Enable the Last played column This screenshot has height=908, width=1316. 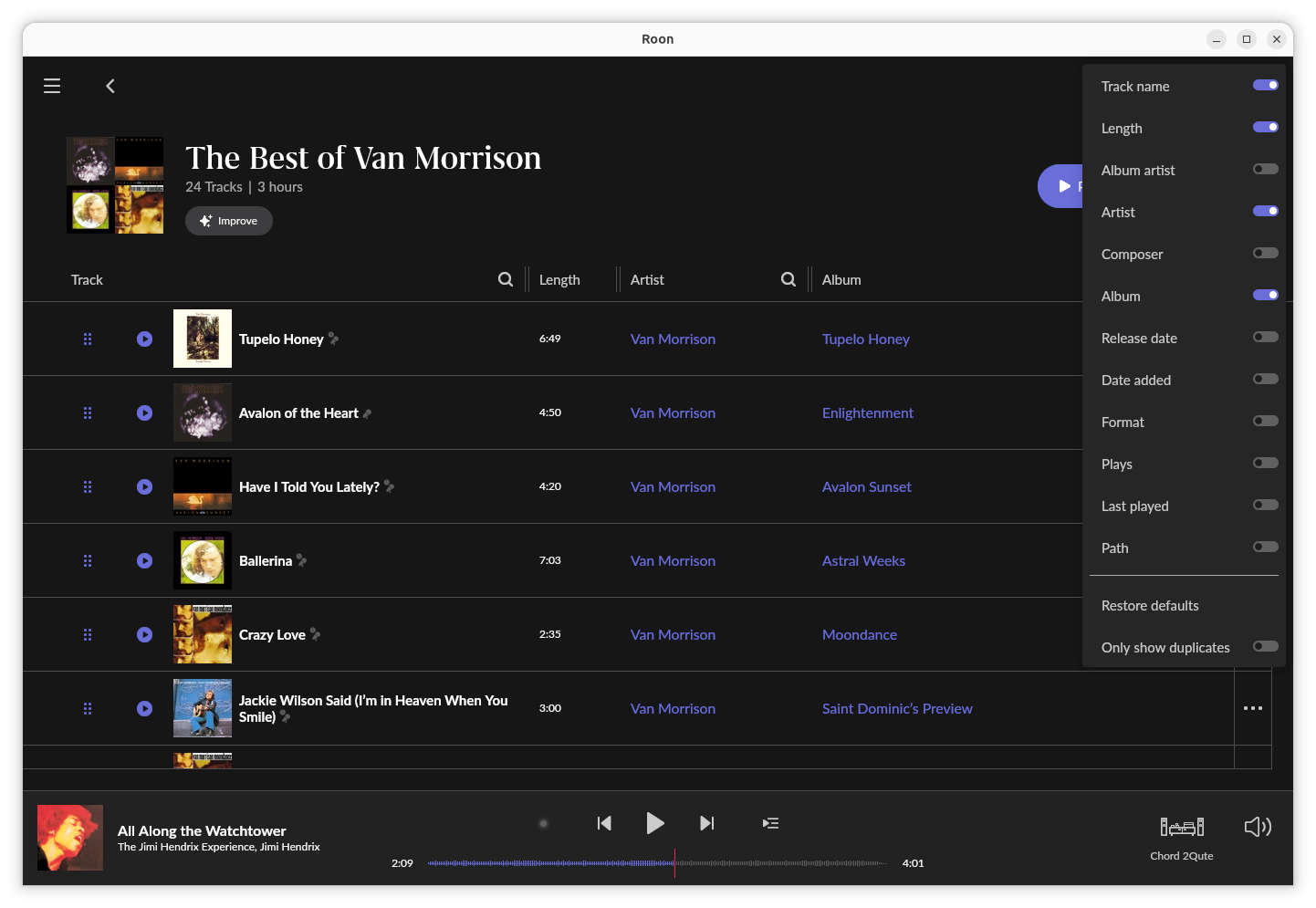(1266, 505)
